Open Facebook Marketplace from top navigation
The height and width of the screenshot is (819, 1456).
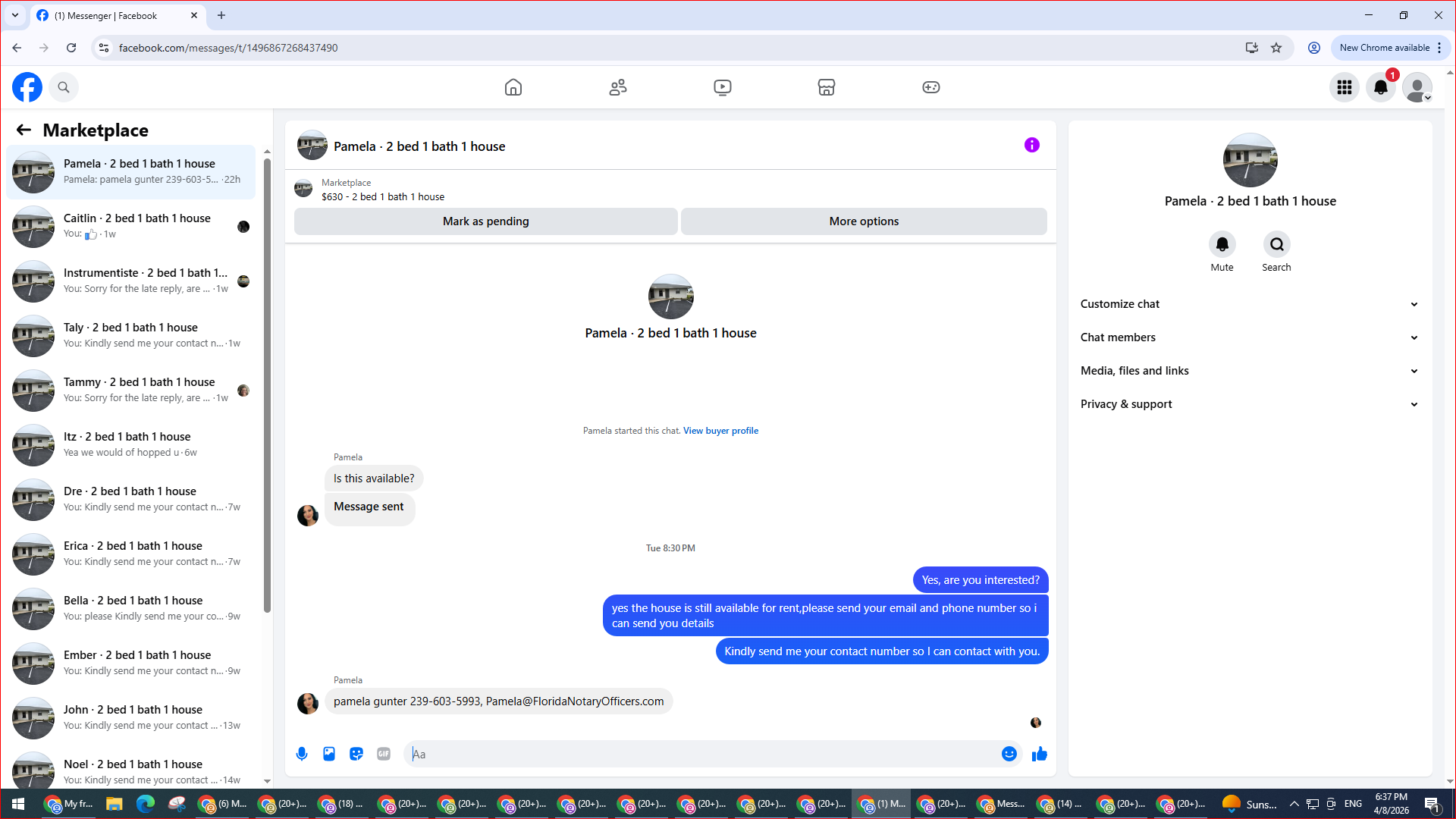pos(827,87)
